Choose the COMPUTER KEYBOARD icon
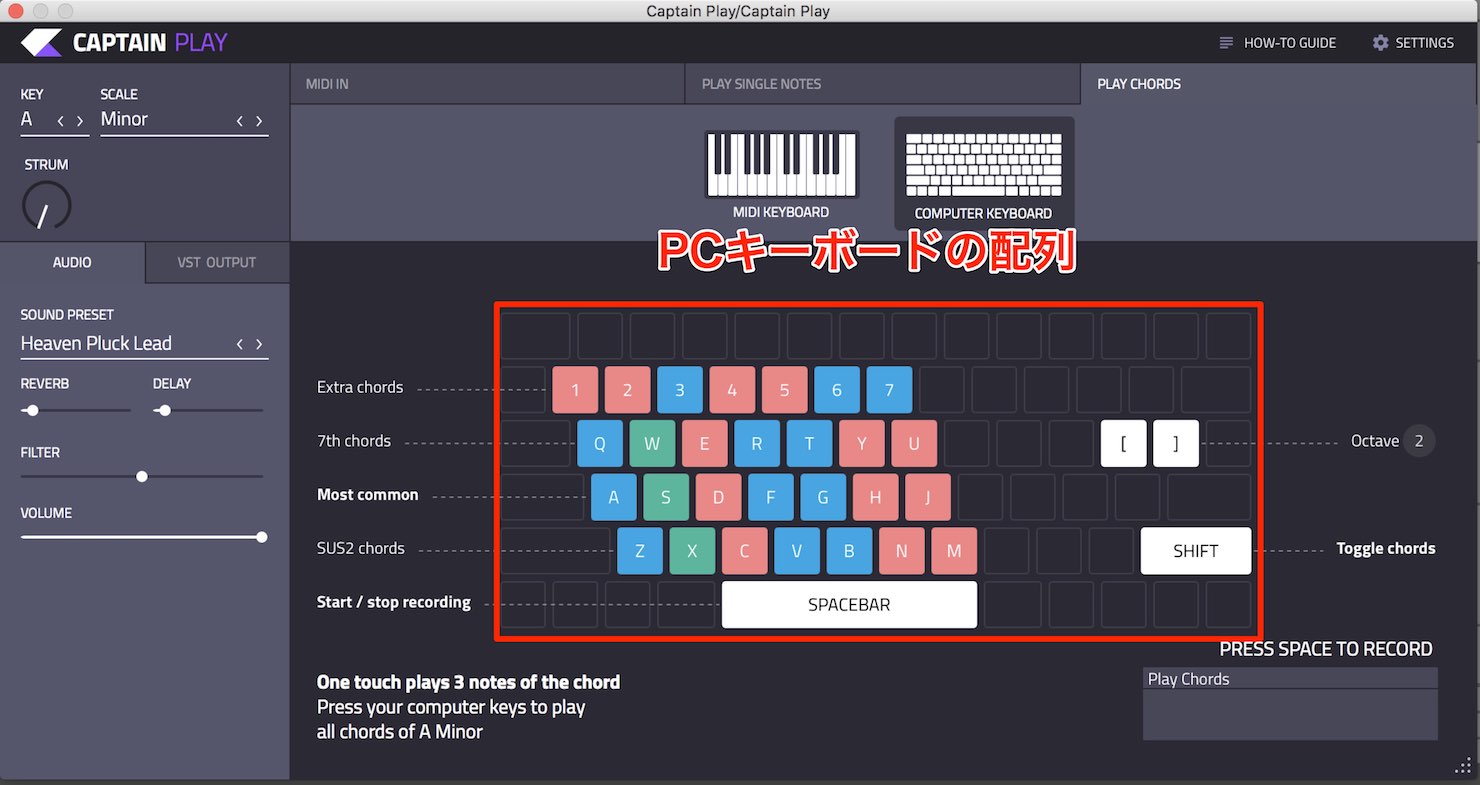Viewport: 1480px width, 785px height. [x=984, y=174]
